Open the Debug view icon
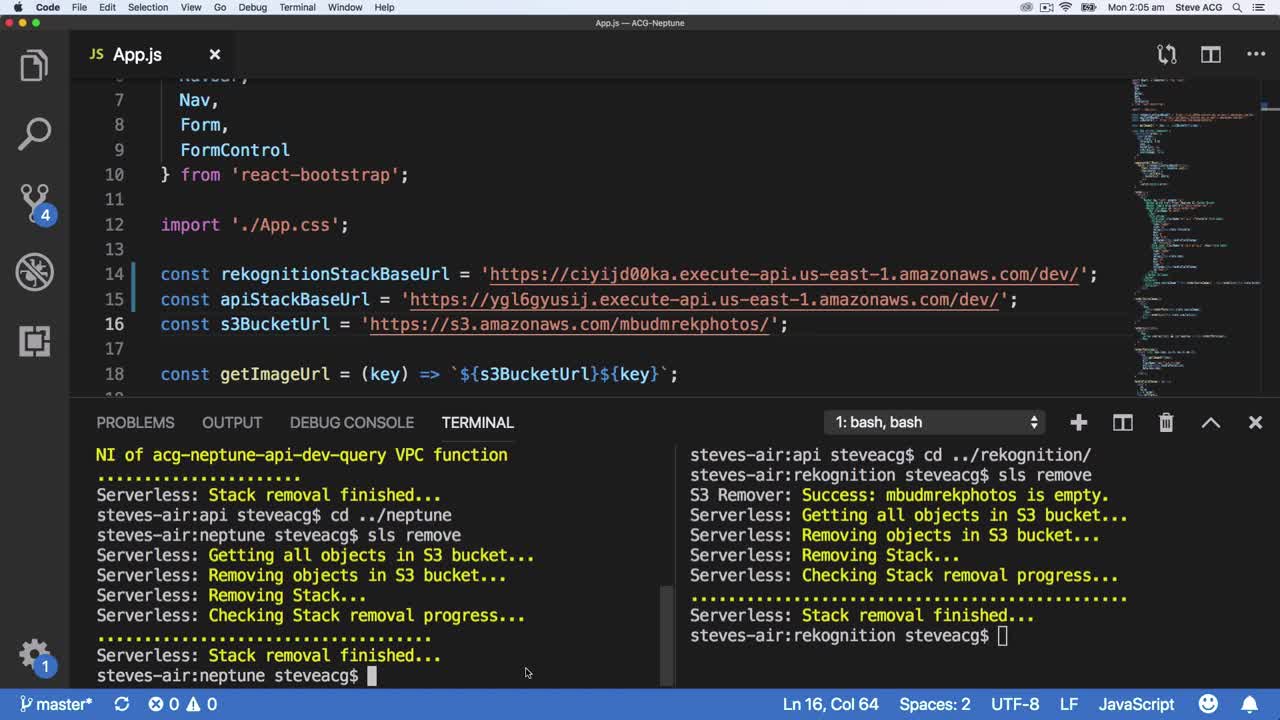This screenshot has width=1280, height=720. point(34,272)
